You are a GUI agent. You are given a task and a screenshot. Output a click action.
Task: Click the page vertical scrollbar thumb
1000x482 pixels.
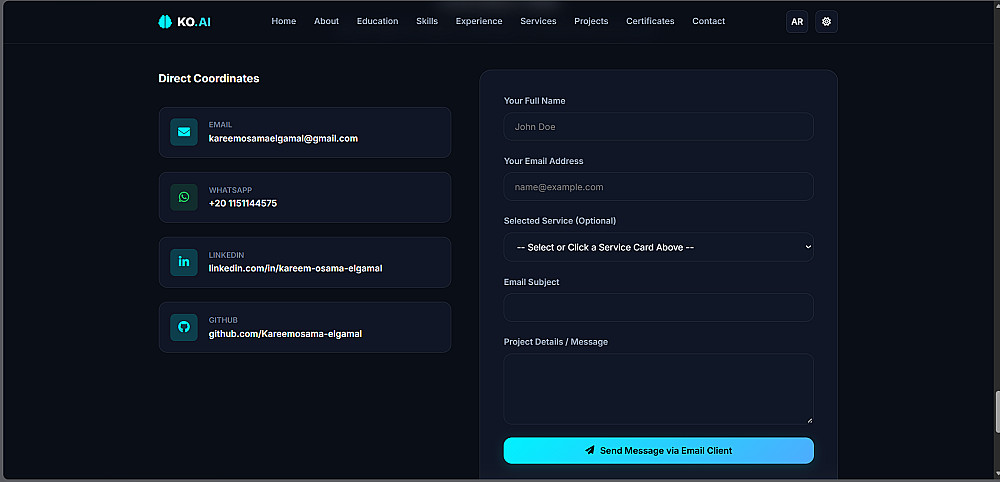click(x=996, y=414)
